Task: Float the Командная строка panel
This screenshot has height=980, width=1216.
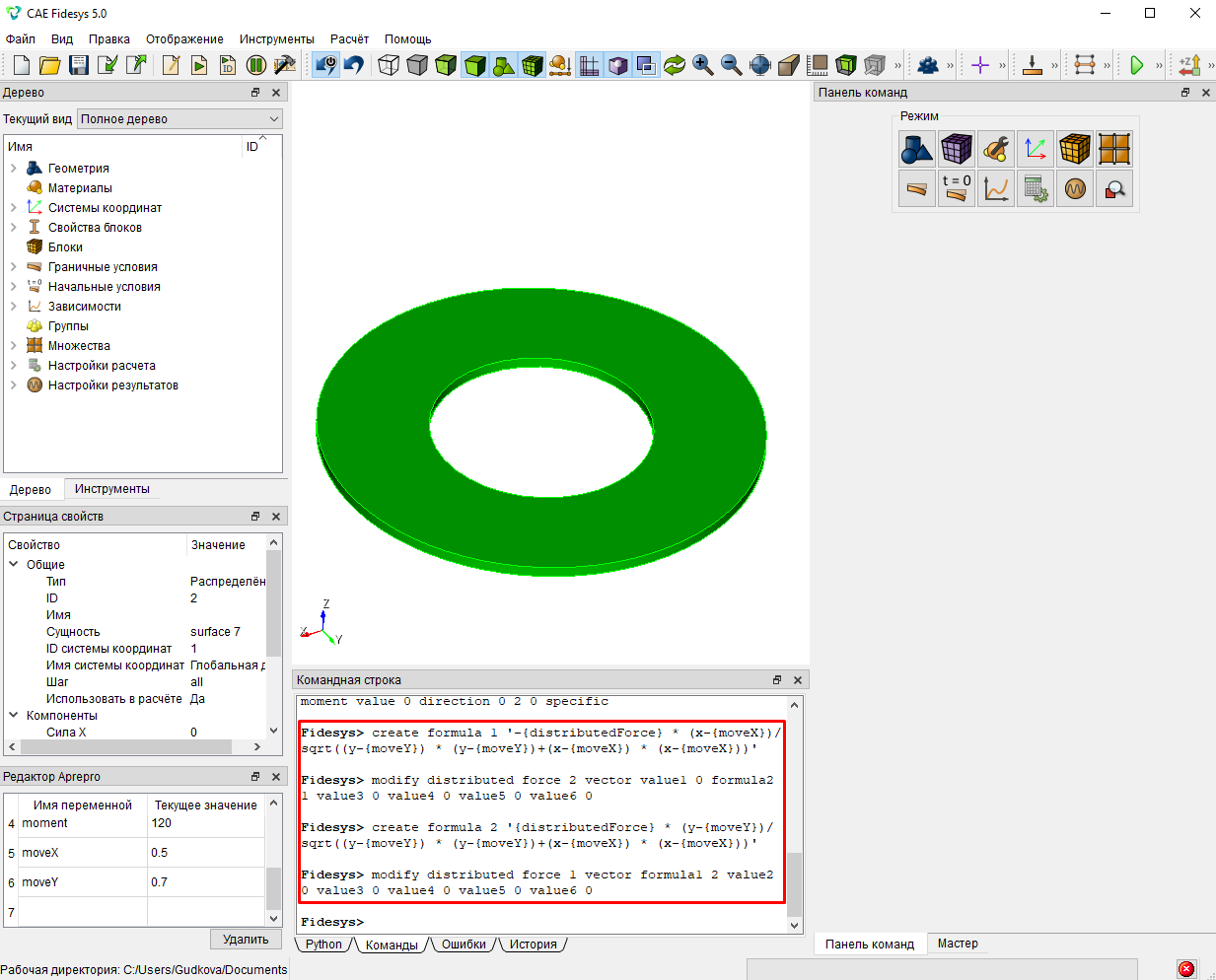Action: [777, 680]
